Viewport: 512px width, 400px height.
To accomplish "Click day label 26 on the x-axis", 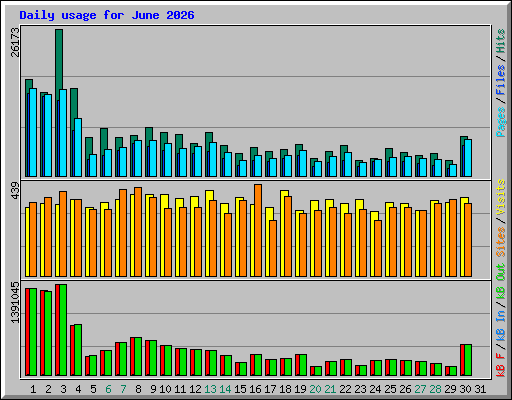I will coord(405,389).
